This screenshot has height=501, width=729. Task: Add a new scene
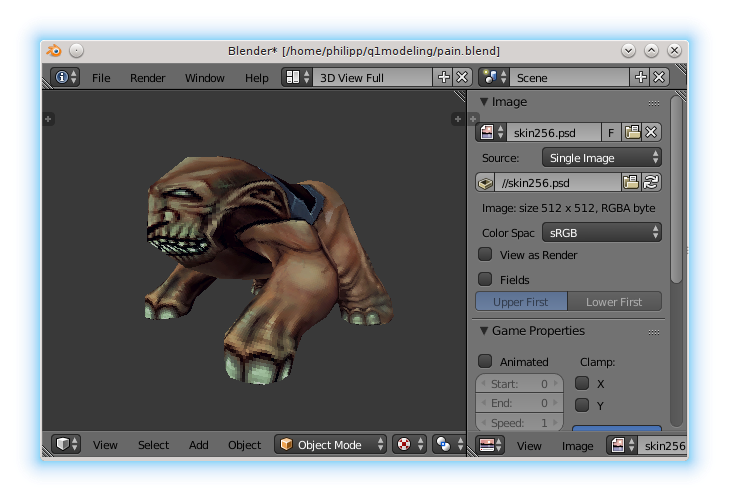(x=641, y=77)
